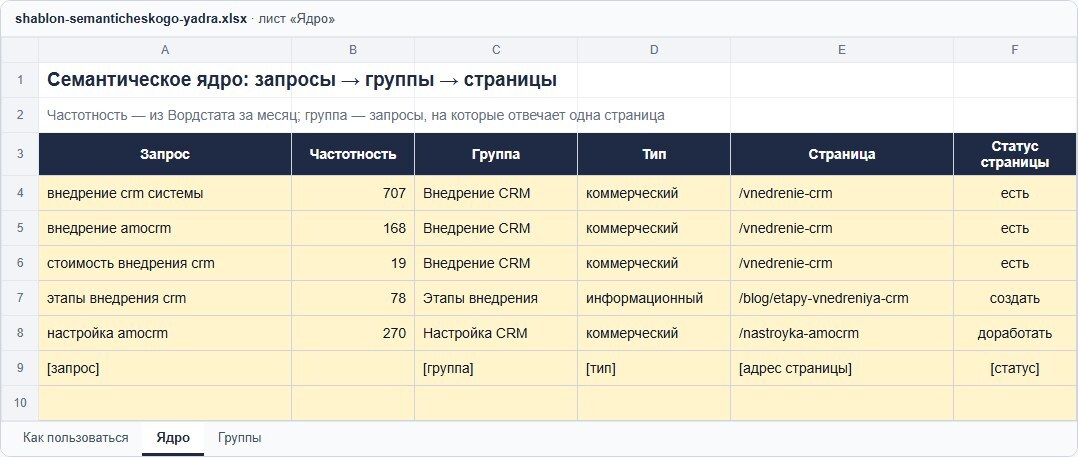Click frequency value 707
Viewport: 1078px width, 457px height.
coord(353,193)
